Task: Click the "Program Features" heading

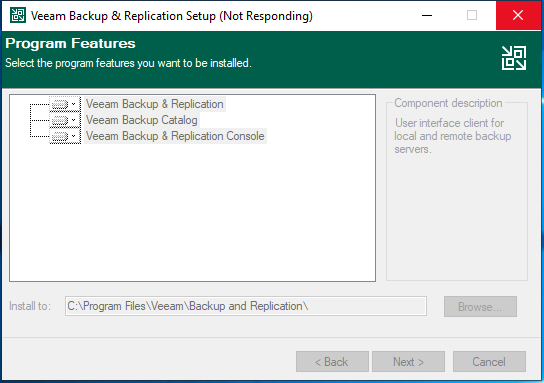Action: tap(70, 43)
